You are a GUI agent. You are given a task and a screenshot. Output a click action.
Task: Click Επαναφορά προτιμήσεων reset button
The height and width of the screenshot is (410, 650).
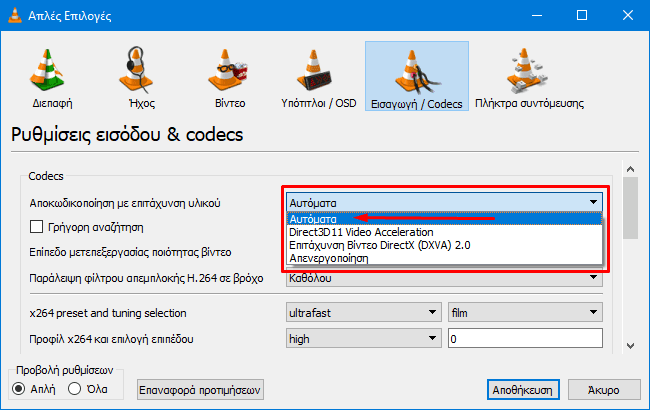tap(200, 390)
